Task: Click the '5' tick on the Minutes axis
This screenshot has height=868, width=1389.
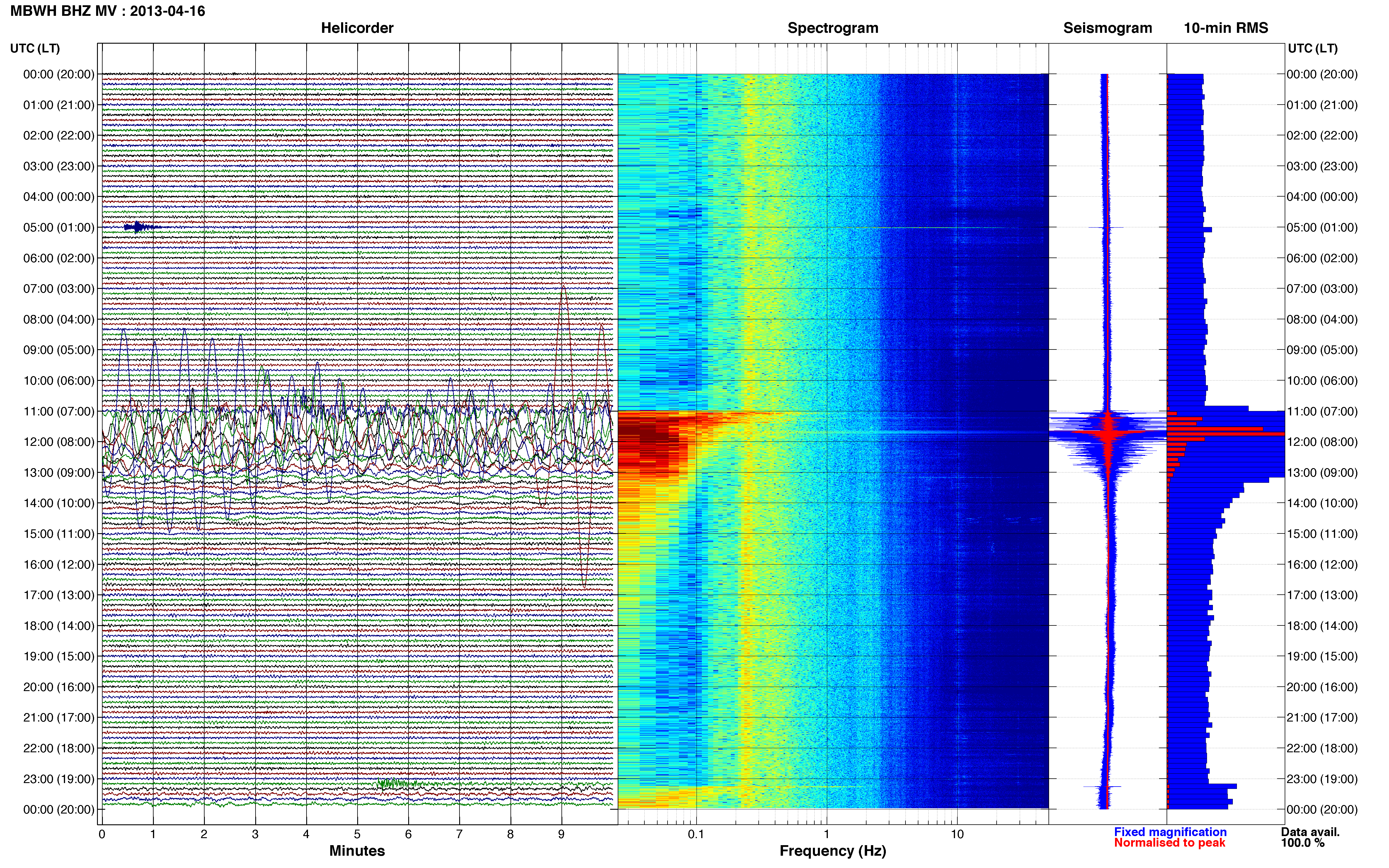Action: tap(357, 834)
